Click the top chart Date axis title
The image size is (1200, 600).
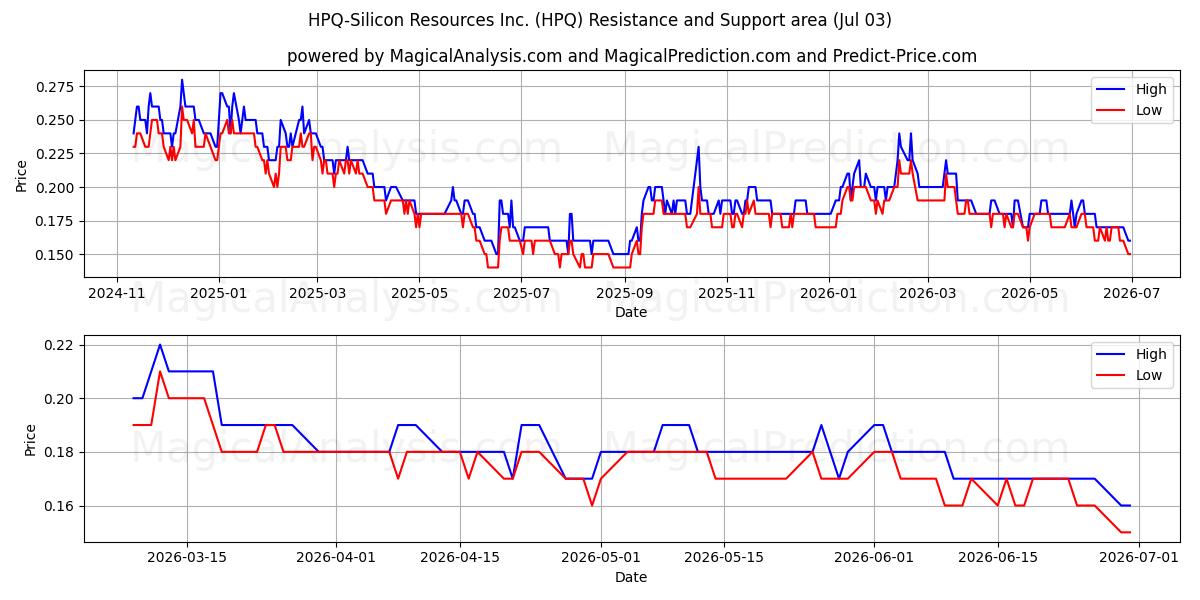tap(631, 312)
